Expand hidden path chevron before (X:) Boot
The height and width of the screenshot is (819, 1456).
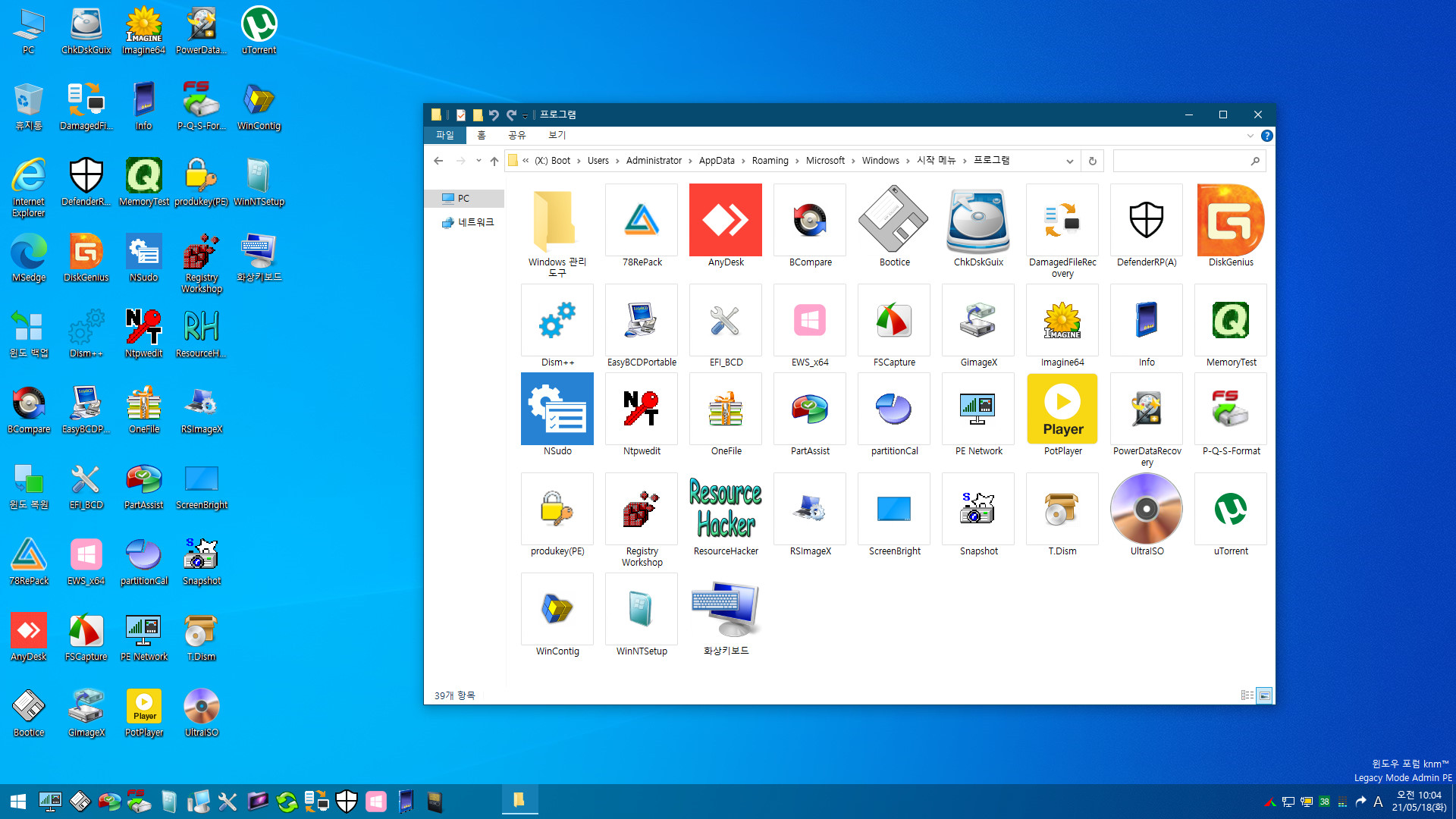[x=526, y=161]
